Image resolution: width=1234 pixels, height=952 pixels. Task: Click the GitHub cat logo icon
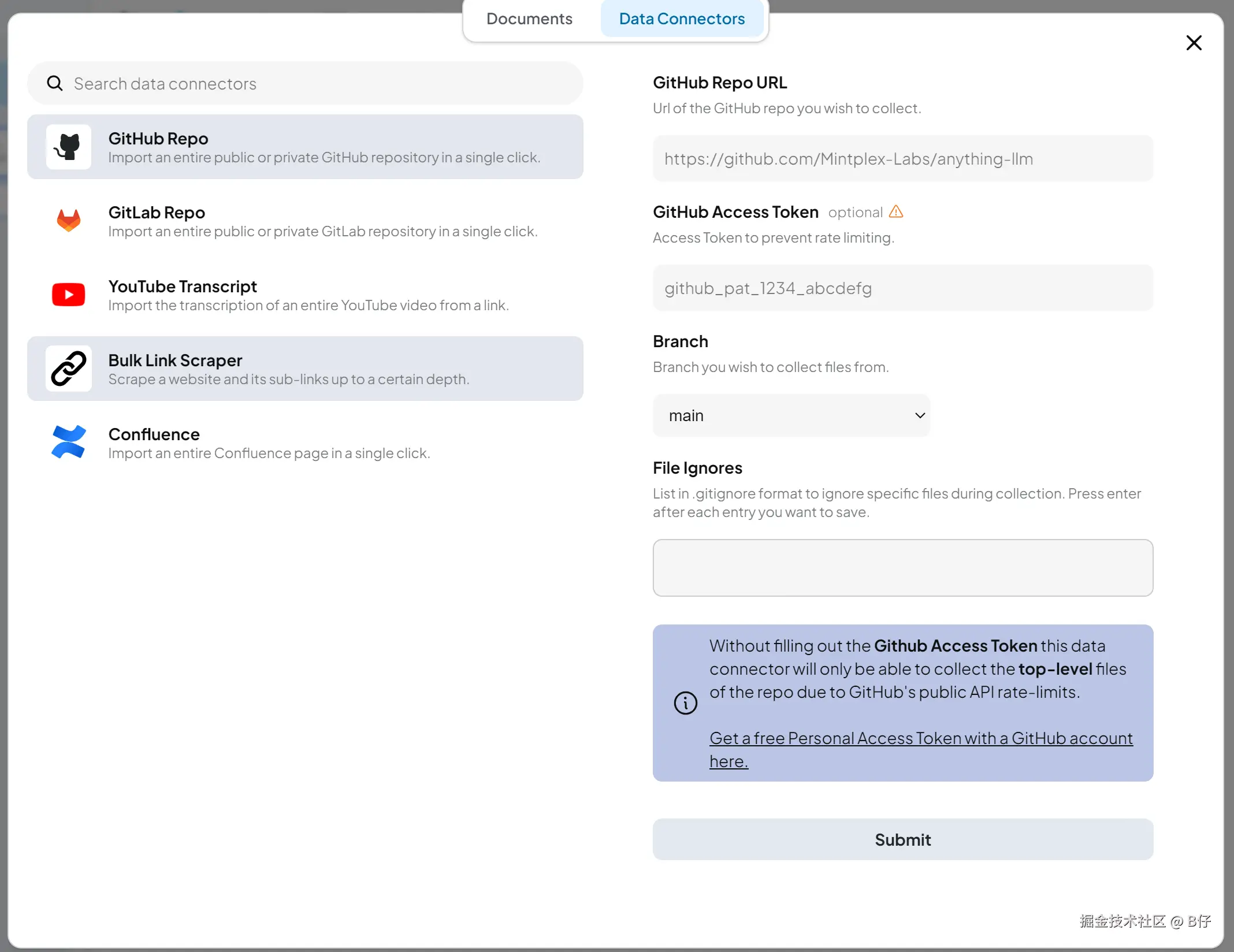click(68, 147)
